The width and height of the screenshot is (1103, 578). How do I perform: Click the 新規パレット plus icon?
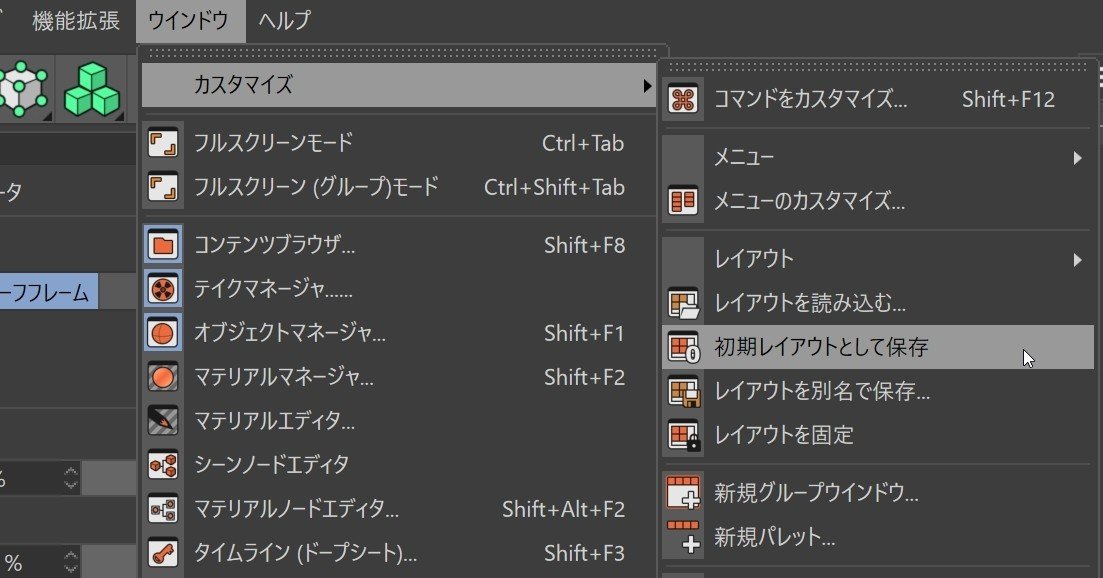pyautogui.click(x=683, y=537)
